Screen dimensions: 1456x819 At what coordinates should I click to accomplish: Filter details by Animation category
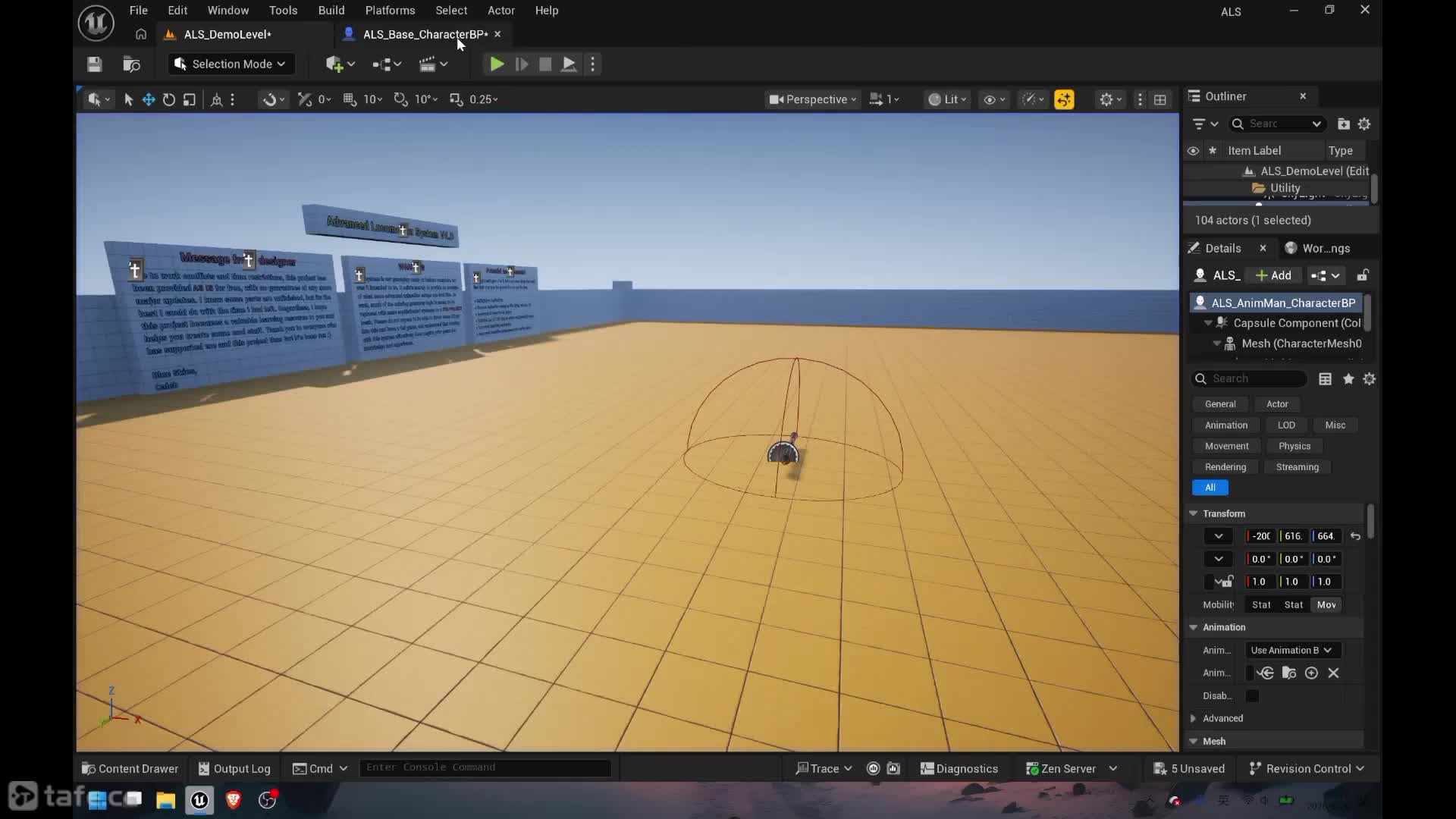1226,425
